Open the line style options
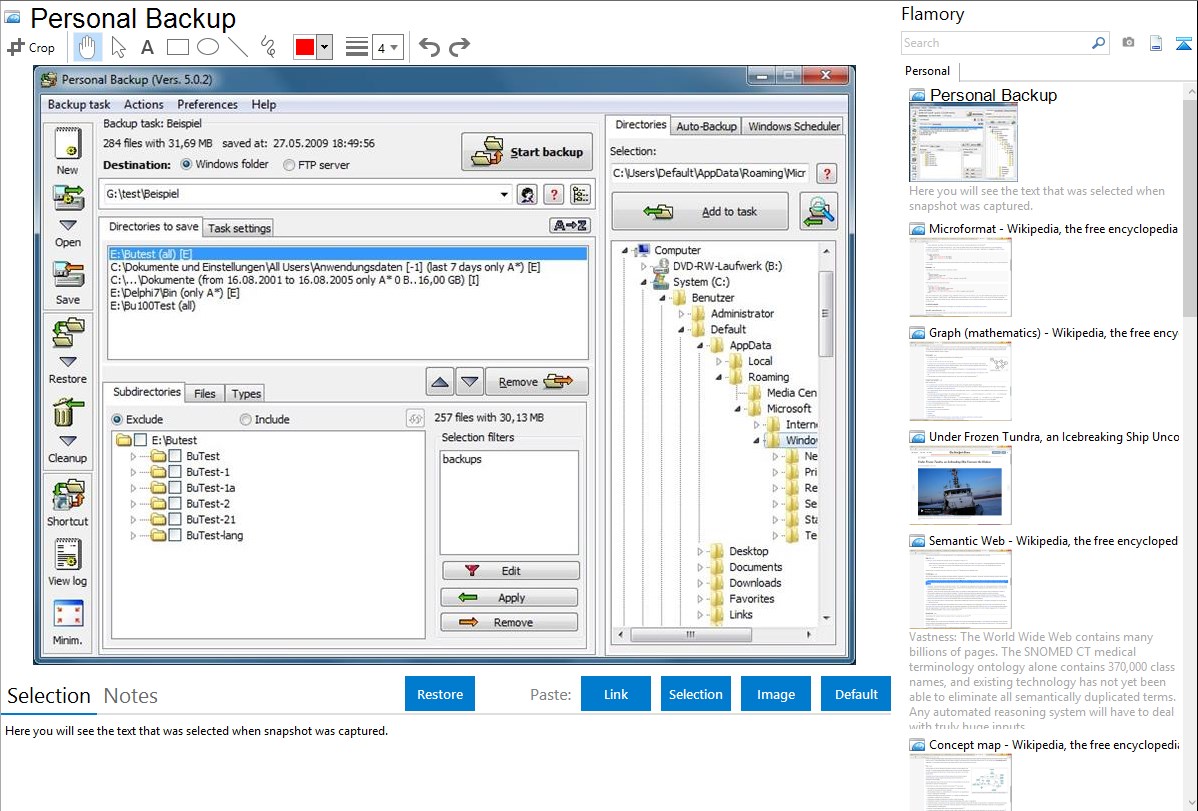This screenshot has height=811, width=1198. pyautogui.click(x=356, y=47)
